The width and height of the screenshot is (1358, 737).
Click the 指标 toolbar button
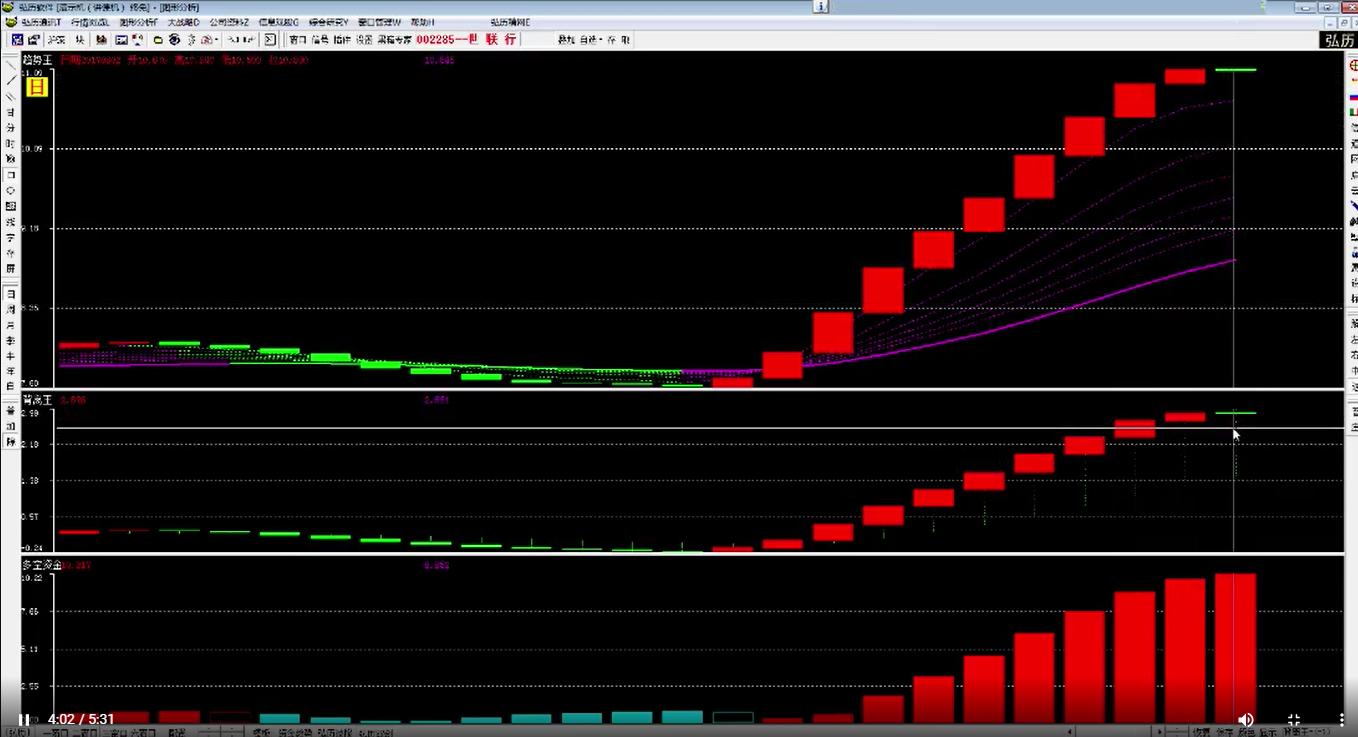tap(342, 40)
